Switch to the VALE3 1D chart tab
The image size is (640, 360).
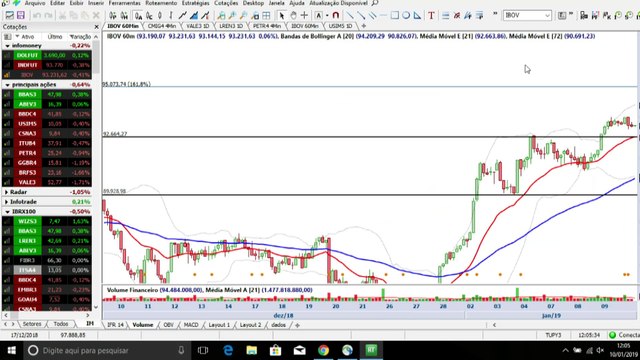tap(197, 26)
